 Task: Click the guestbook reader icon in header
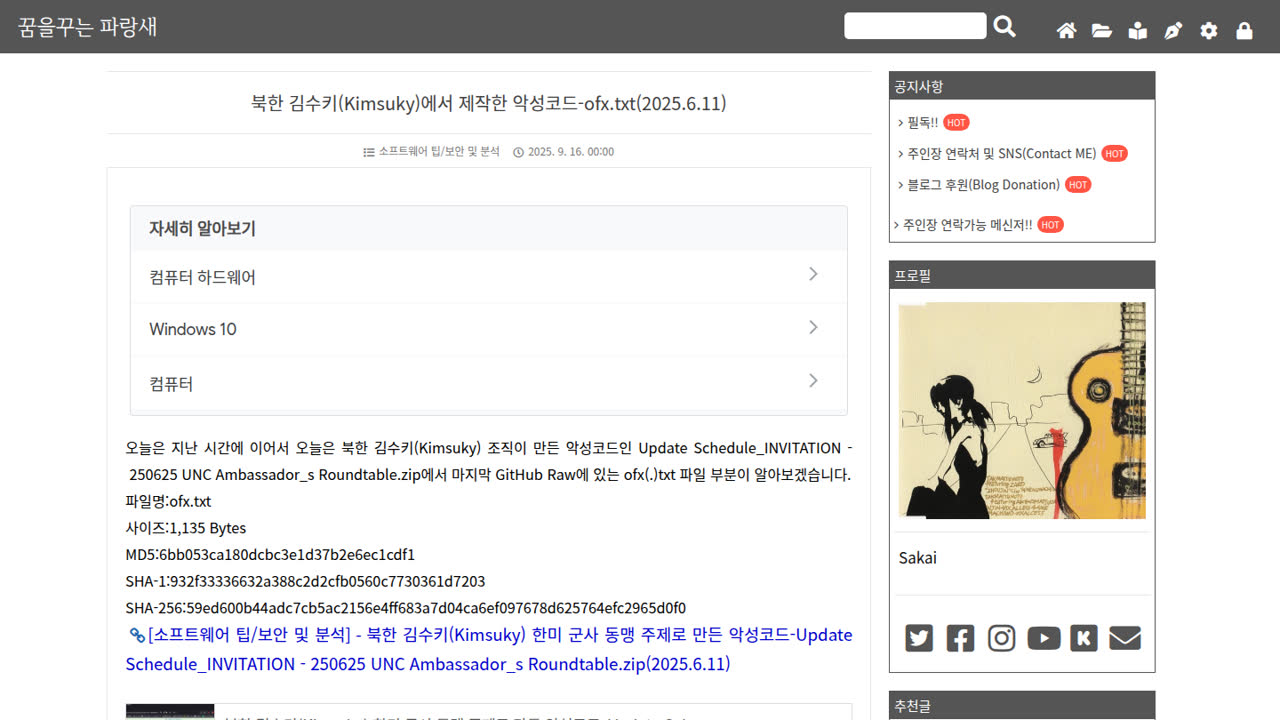(x=1138, y=31)
